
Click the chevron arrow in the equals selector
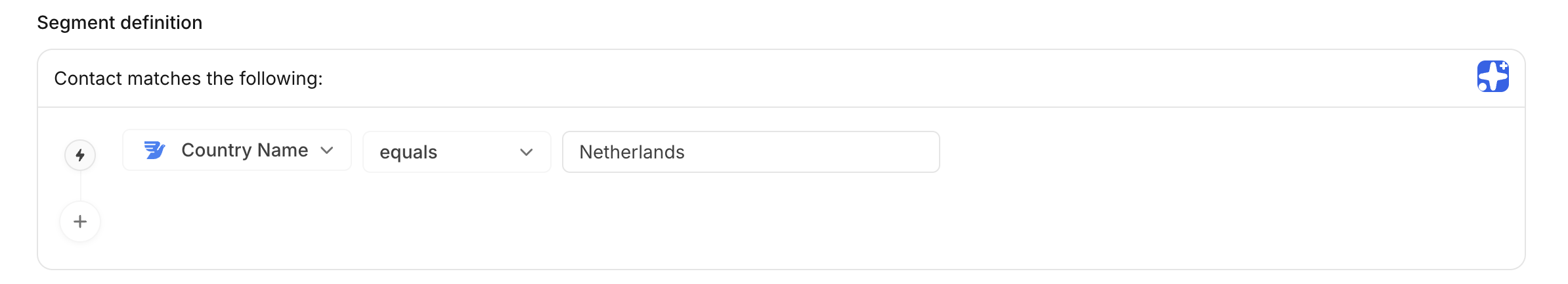click(526, 153)
